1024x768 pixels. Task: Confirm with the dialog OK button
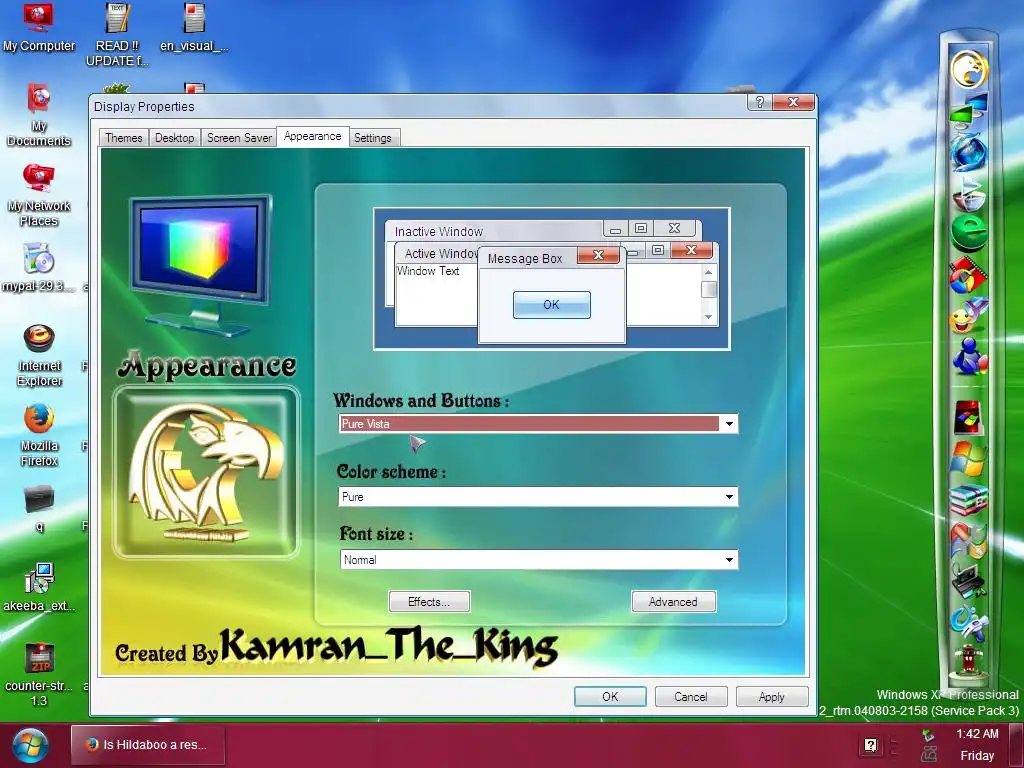(610, 697)
